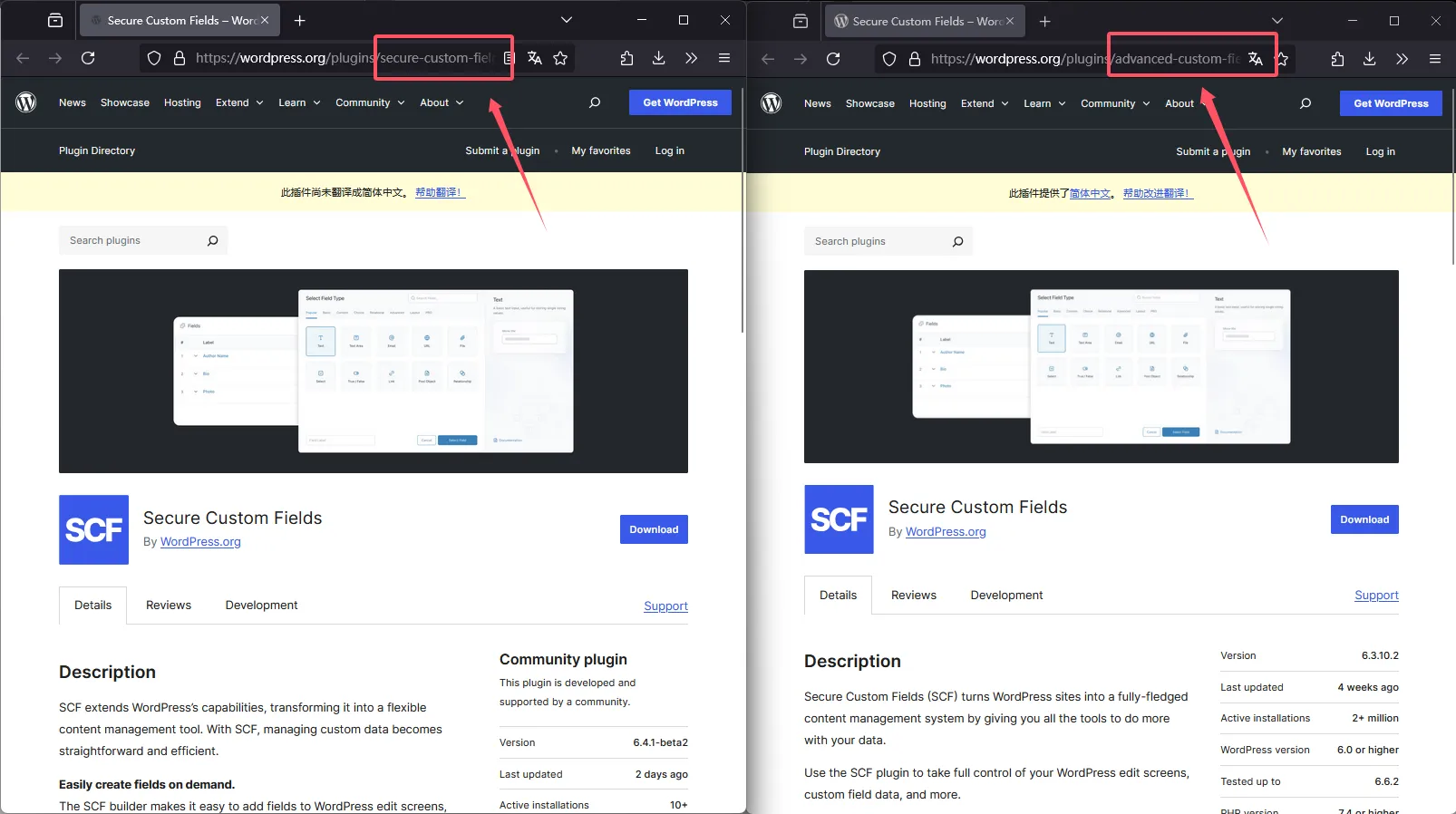This screenshot has height=814, width=1456.
Task: Switch to Development tab in right window
Action: pyautogui.click(x=1006, y=595)
